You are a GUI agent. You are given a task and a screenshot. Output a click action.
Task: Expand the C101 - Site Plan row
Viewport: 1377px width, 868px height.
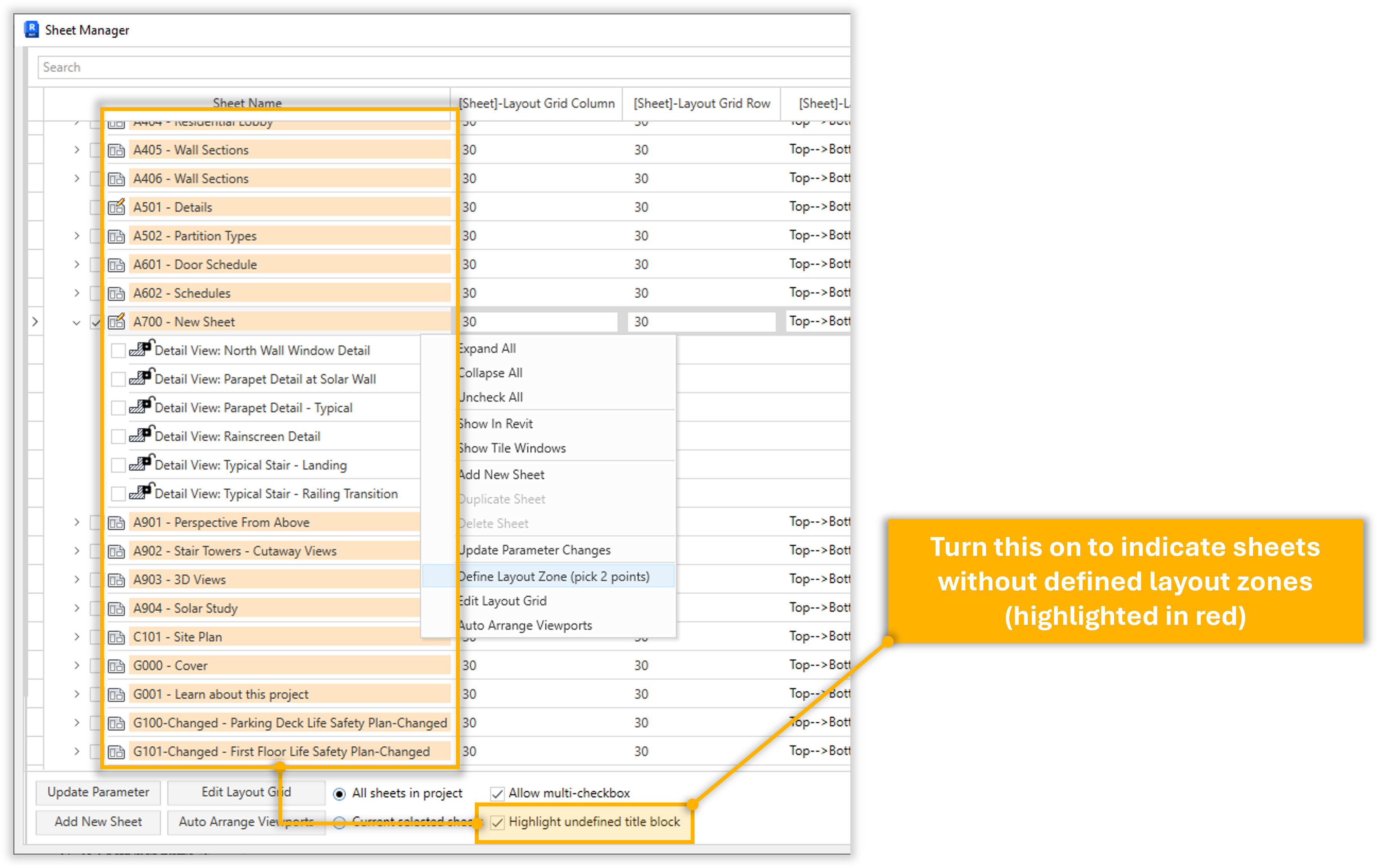point(77,637)
